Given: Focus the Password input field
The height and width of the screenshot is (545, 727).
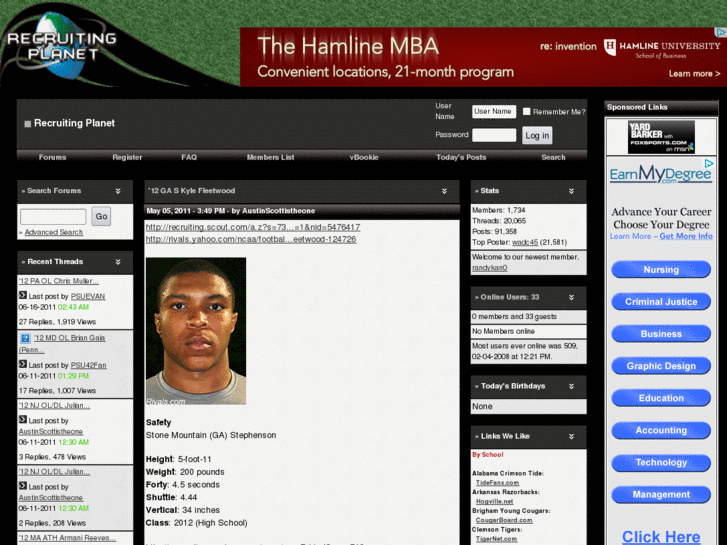Looking at the screenshot, I should [494, 135].
